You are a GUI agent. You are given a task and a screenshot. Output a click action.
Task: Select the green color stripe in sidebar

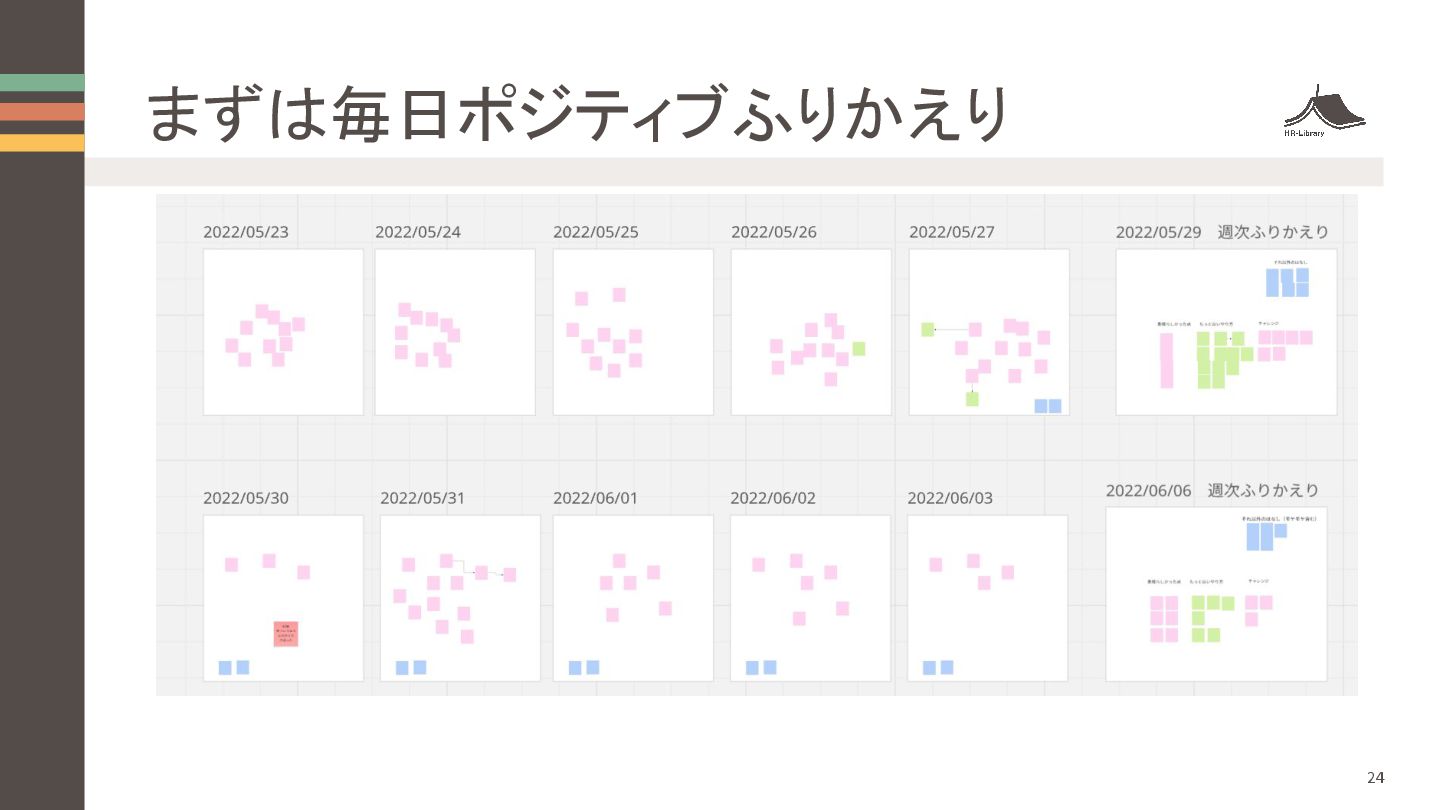coord(42,83)
